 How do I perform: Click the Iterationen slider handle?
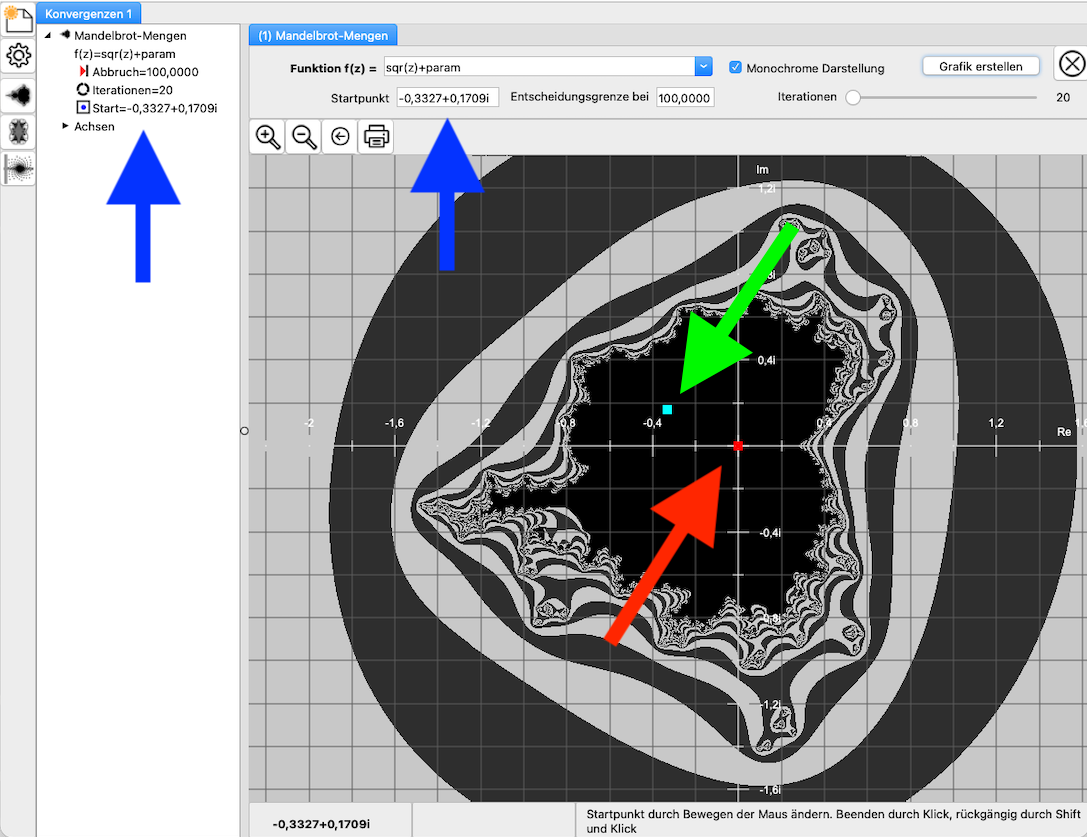(852, 98)
